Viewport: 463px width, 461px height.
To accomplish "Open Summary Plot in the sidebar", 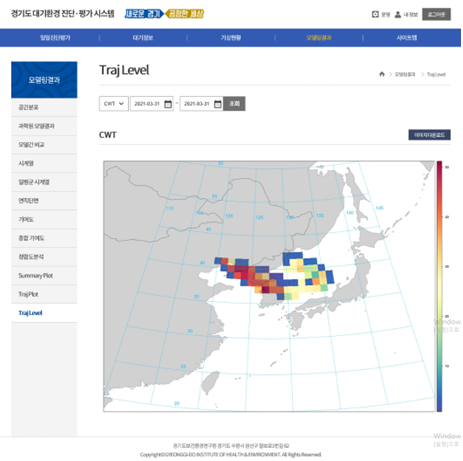I will (44, 275).
